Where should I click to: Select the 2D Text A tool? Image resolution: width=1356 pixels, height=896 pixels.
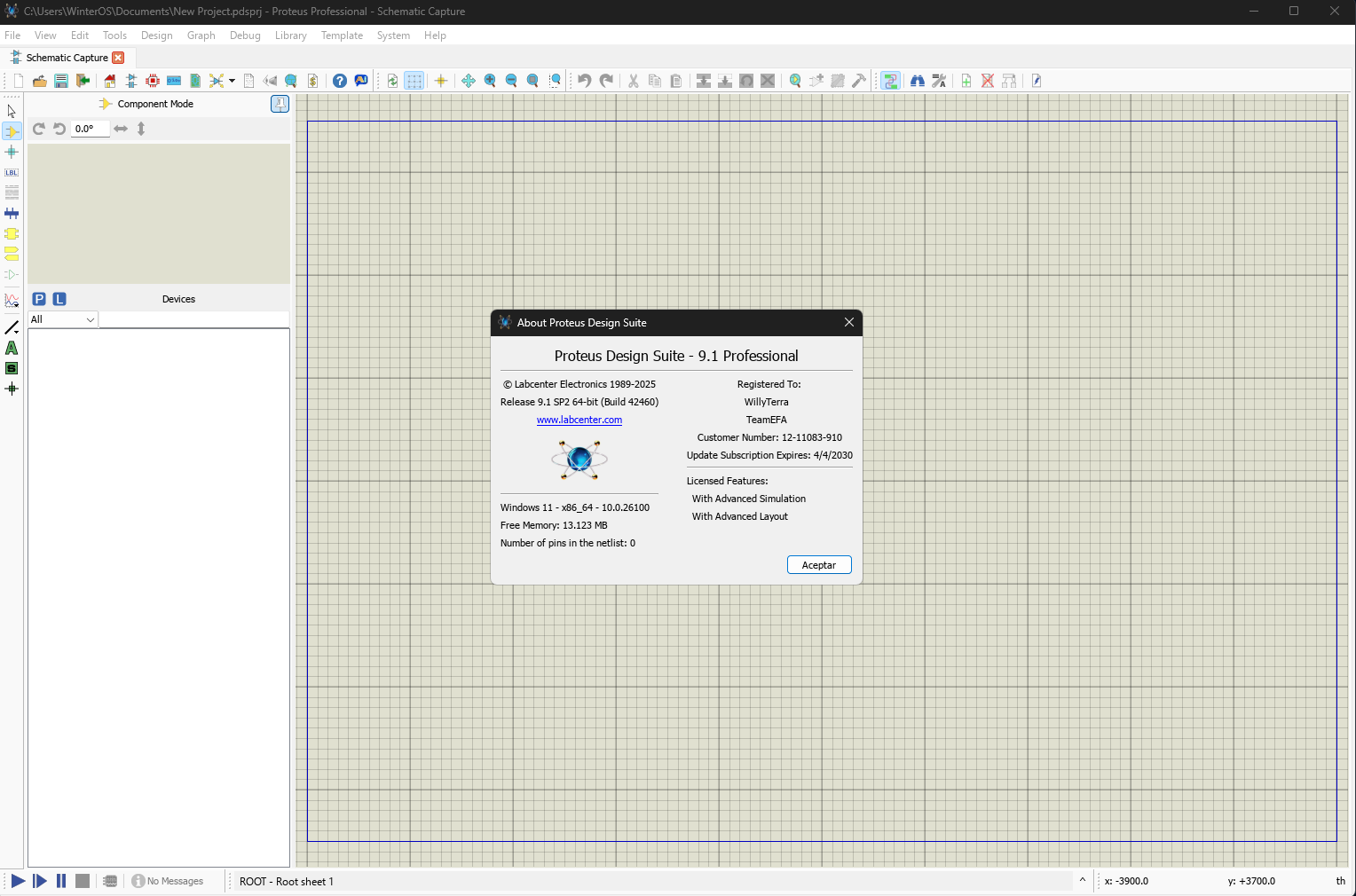[x=12, y=349]
